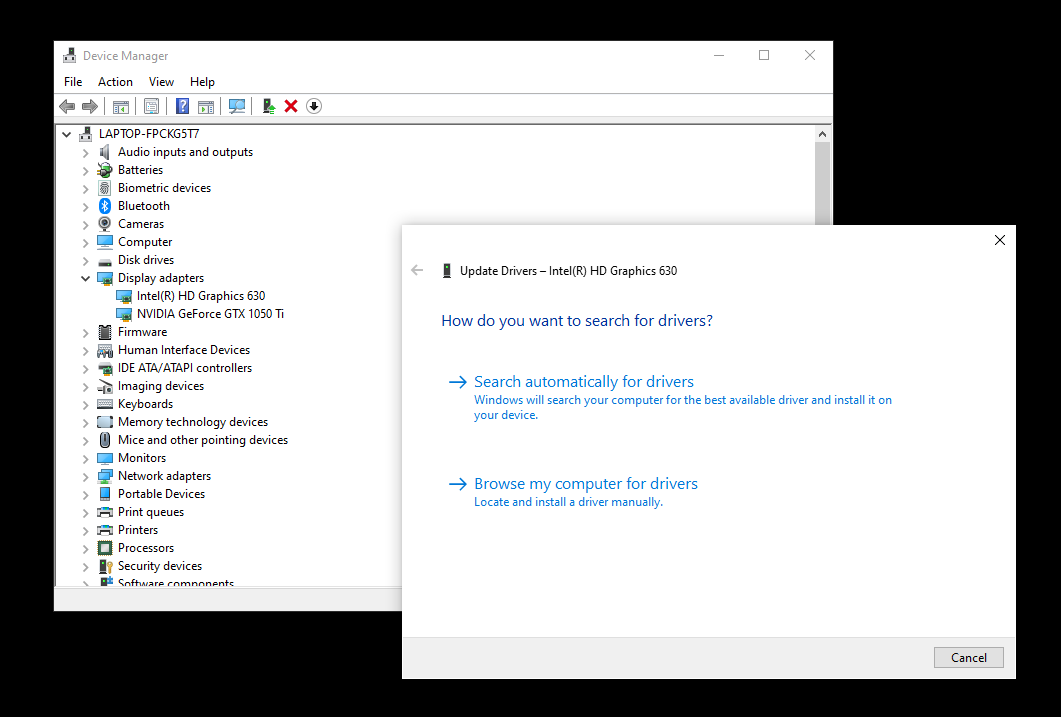This screenshot has width=1061, height=717.
Task: Click Update device driver toolbar icon
Action: click(269, 106)
